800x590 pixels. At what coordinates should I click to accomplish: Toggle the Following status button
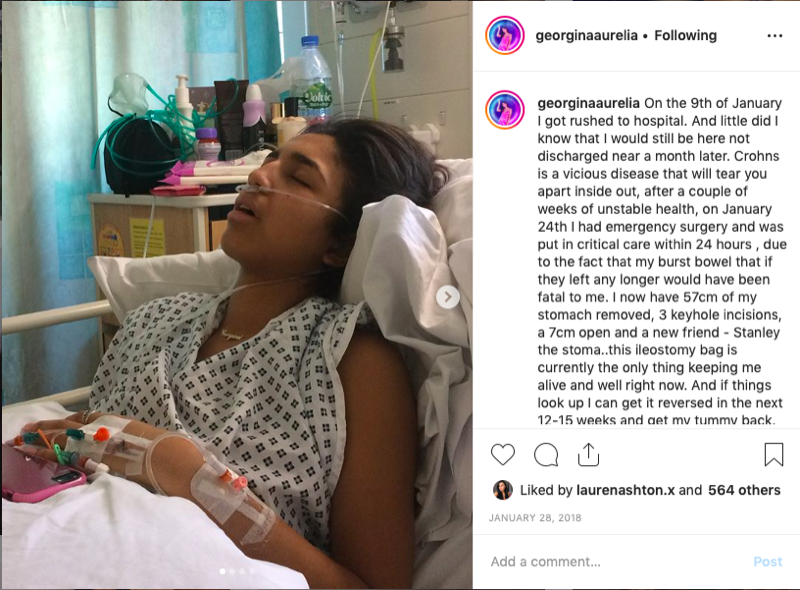pos(685,35)
